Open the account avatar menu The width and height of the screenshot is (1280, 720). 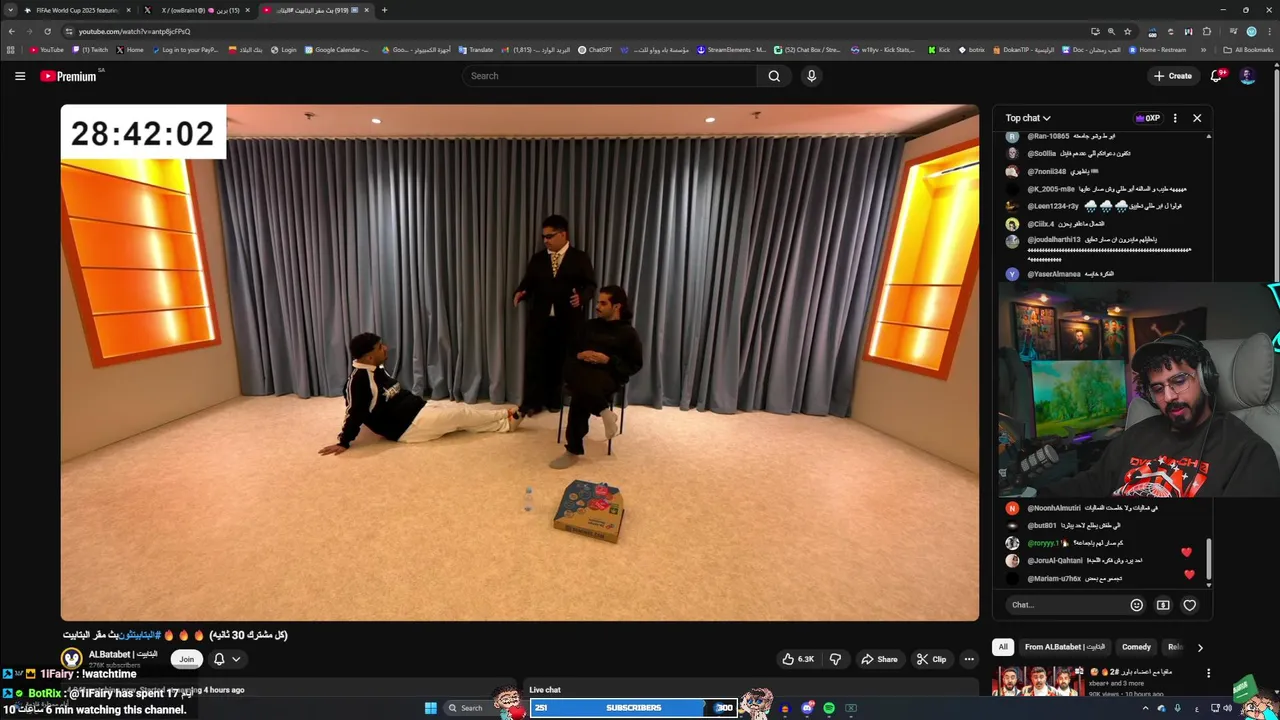pos(1247,76)
